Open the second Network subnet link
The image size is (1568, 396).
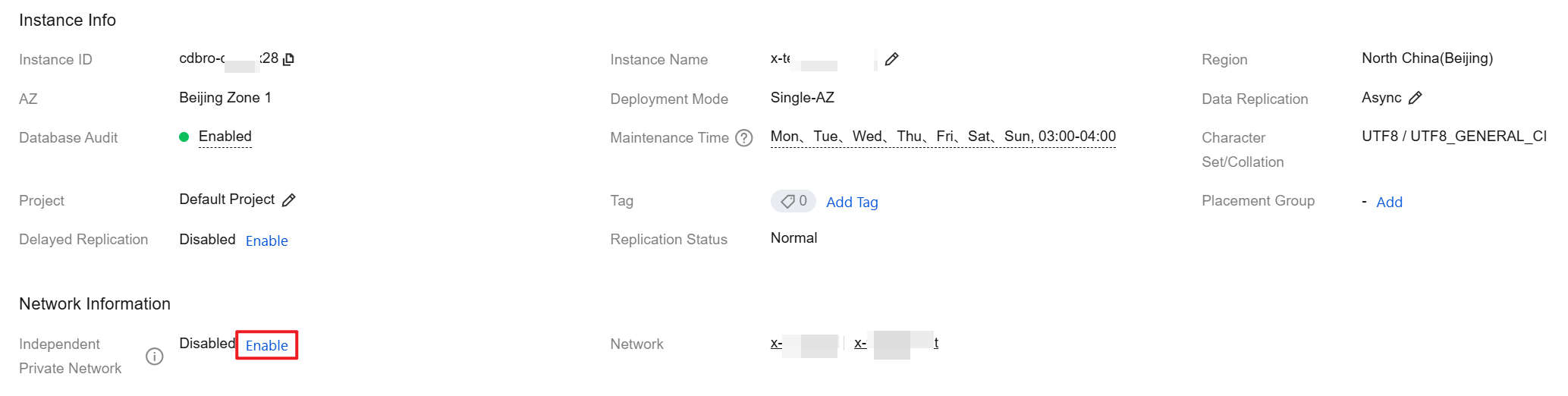click(895, 344)
